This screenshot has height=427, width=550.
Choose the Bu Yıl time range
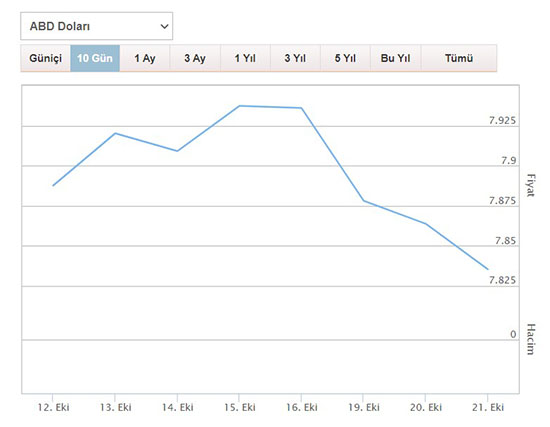pyautogui.click(x=396, y=58)
